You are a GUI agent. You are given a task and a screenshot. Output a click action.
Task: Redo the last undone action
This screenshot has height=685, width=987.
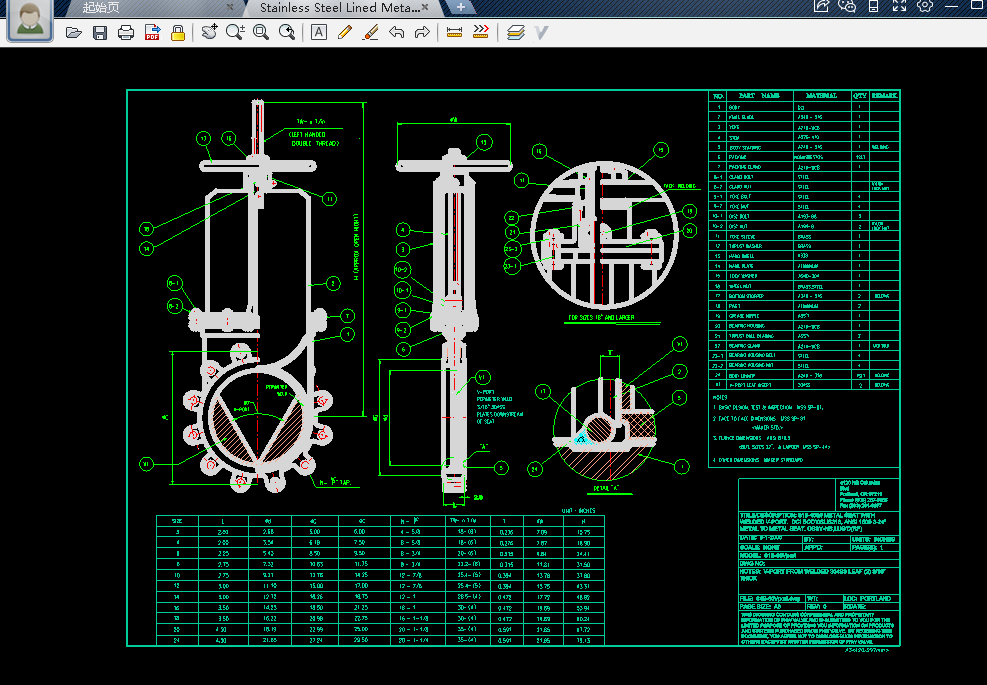pyautogui.click(x=422, y=32)
